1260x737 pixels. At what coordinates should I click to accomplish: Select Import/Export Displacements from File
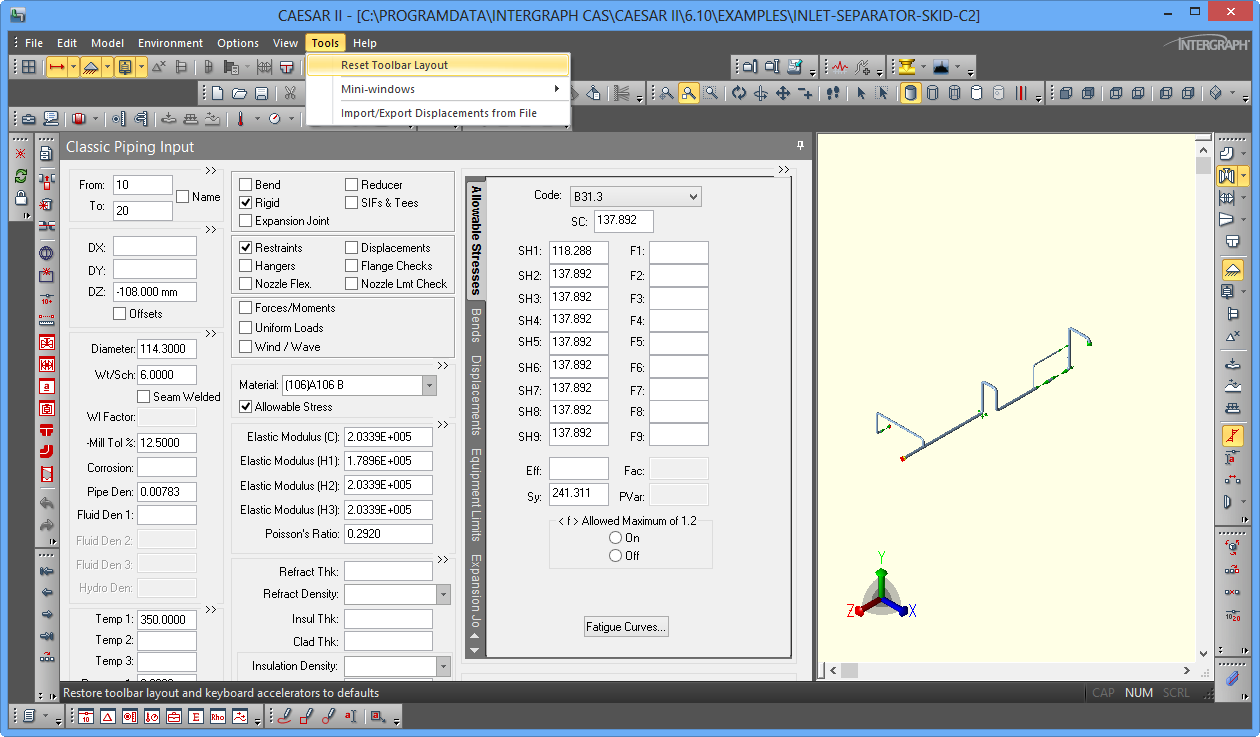pyautogui.click(x=438, y=113)
